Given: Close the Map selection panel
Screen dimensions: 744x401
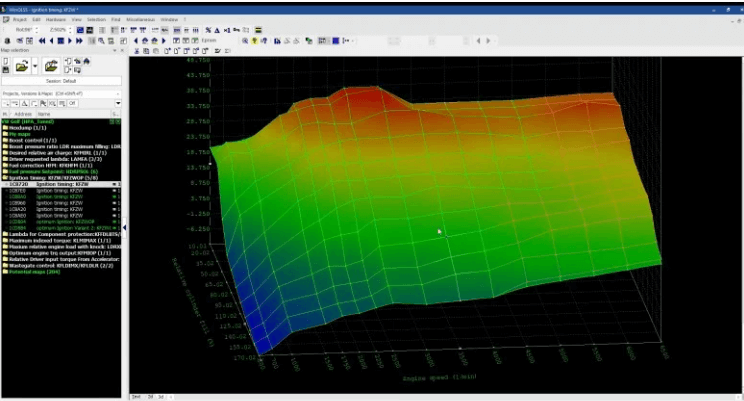Looking at the screenshot, I should point(122,50).
